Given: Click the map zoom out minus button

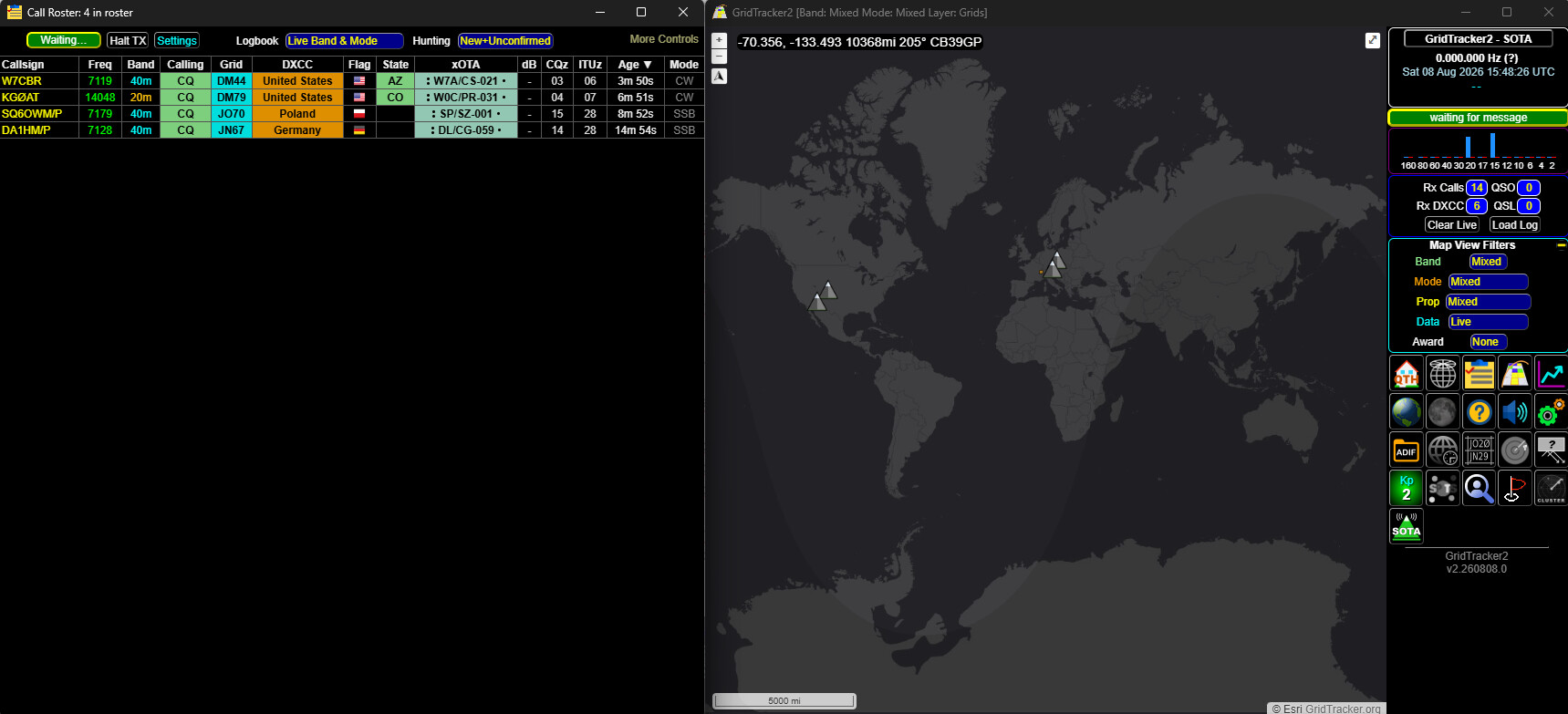Looking at the screenshot, I should 720,56.
